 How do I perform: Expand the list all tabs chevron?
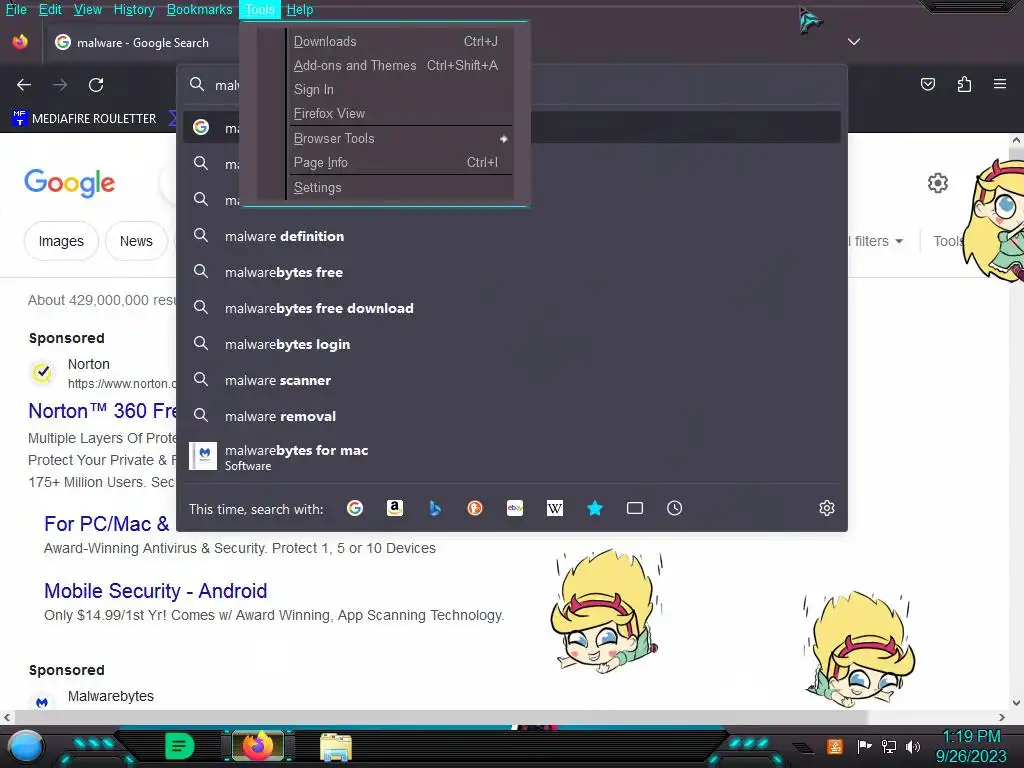coord(854,42)
